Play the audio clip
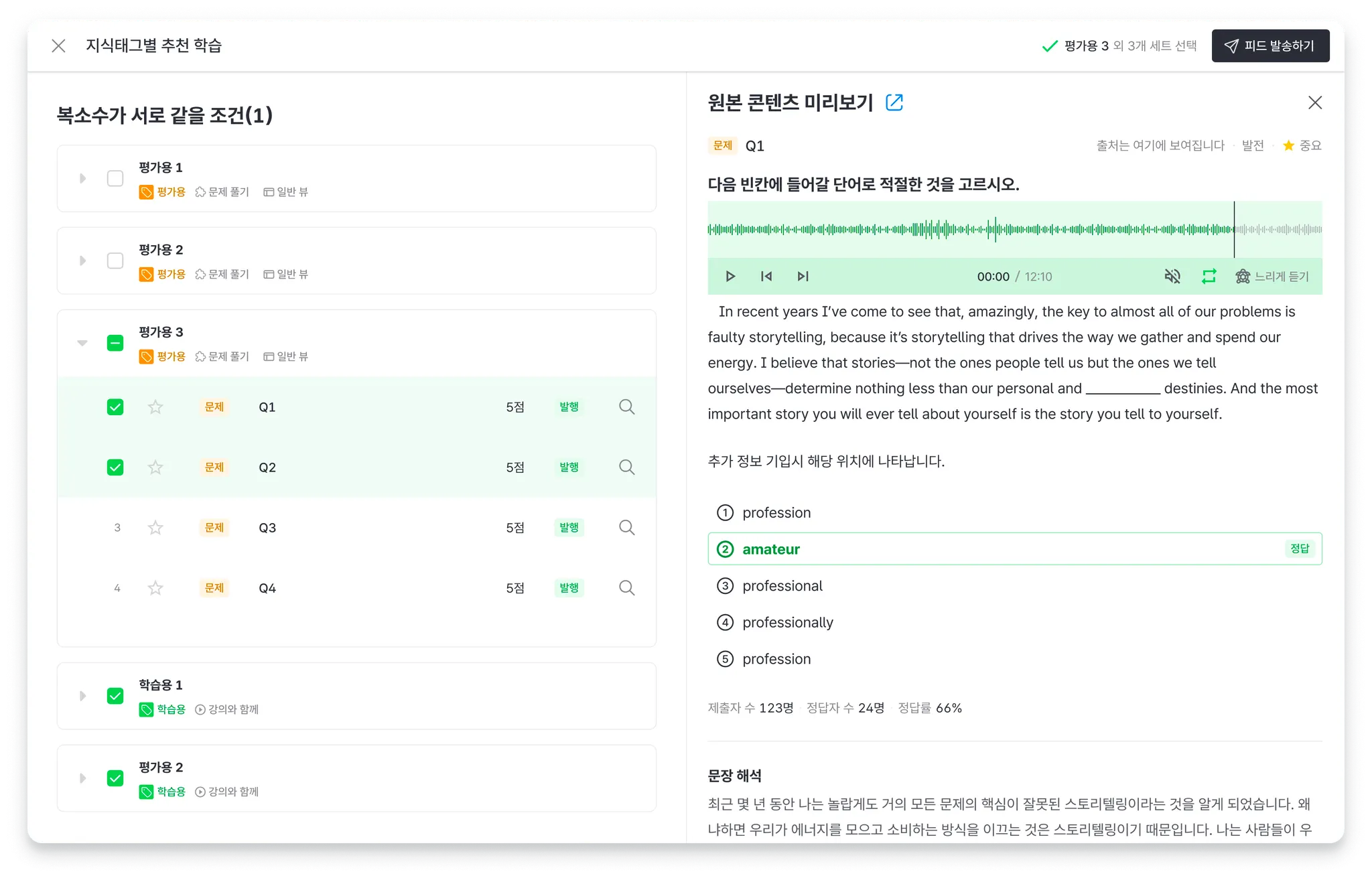This screenshot has height=878, width=1372. pos(730,277)
